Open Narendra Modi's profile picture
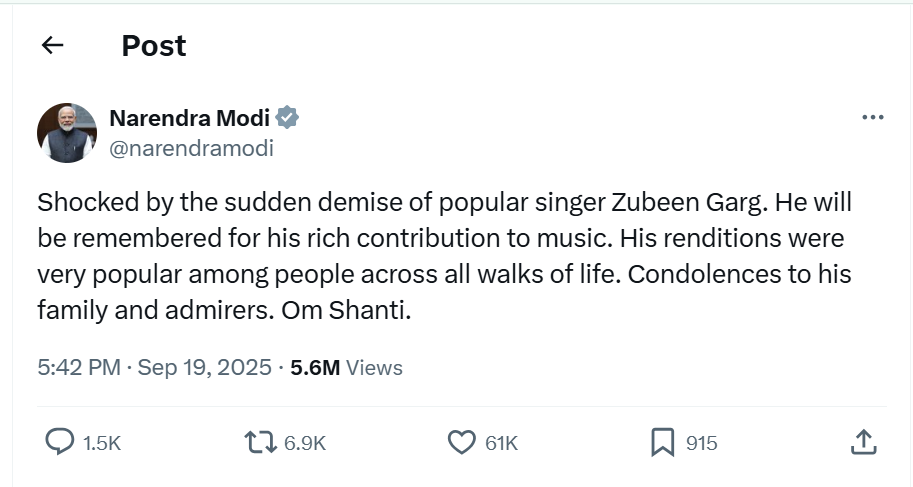This screenshot has width=913, height=487. coord(67,133)
